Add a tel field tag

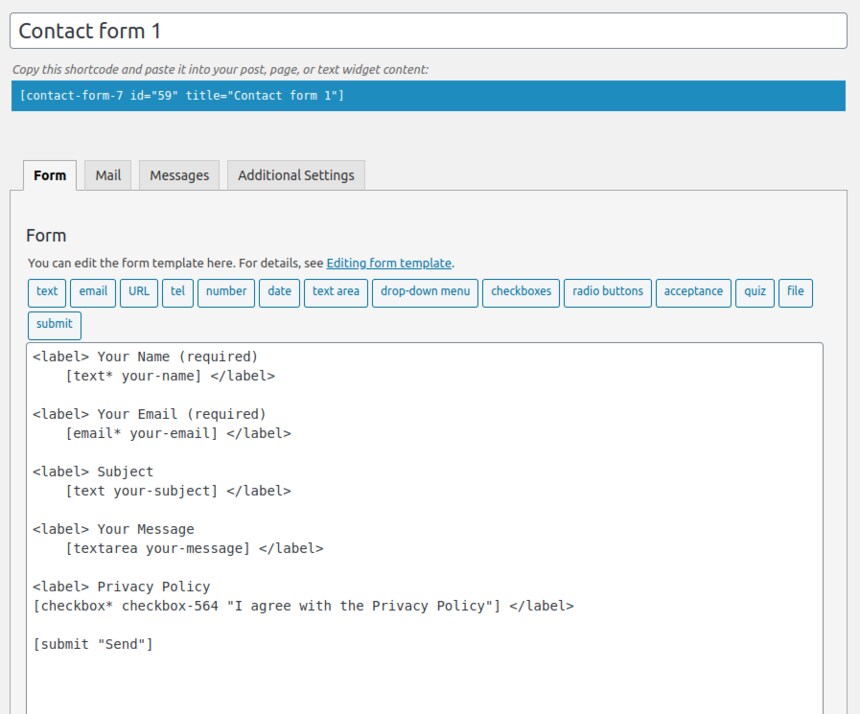pos(178,293)
